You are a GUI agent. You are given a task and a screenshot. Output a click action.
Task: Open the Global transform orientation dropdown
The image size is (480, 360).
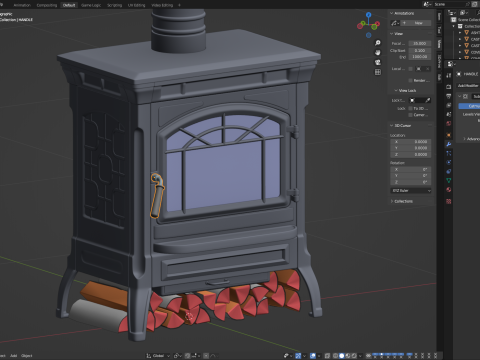pos(158,356)
